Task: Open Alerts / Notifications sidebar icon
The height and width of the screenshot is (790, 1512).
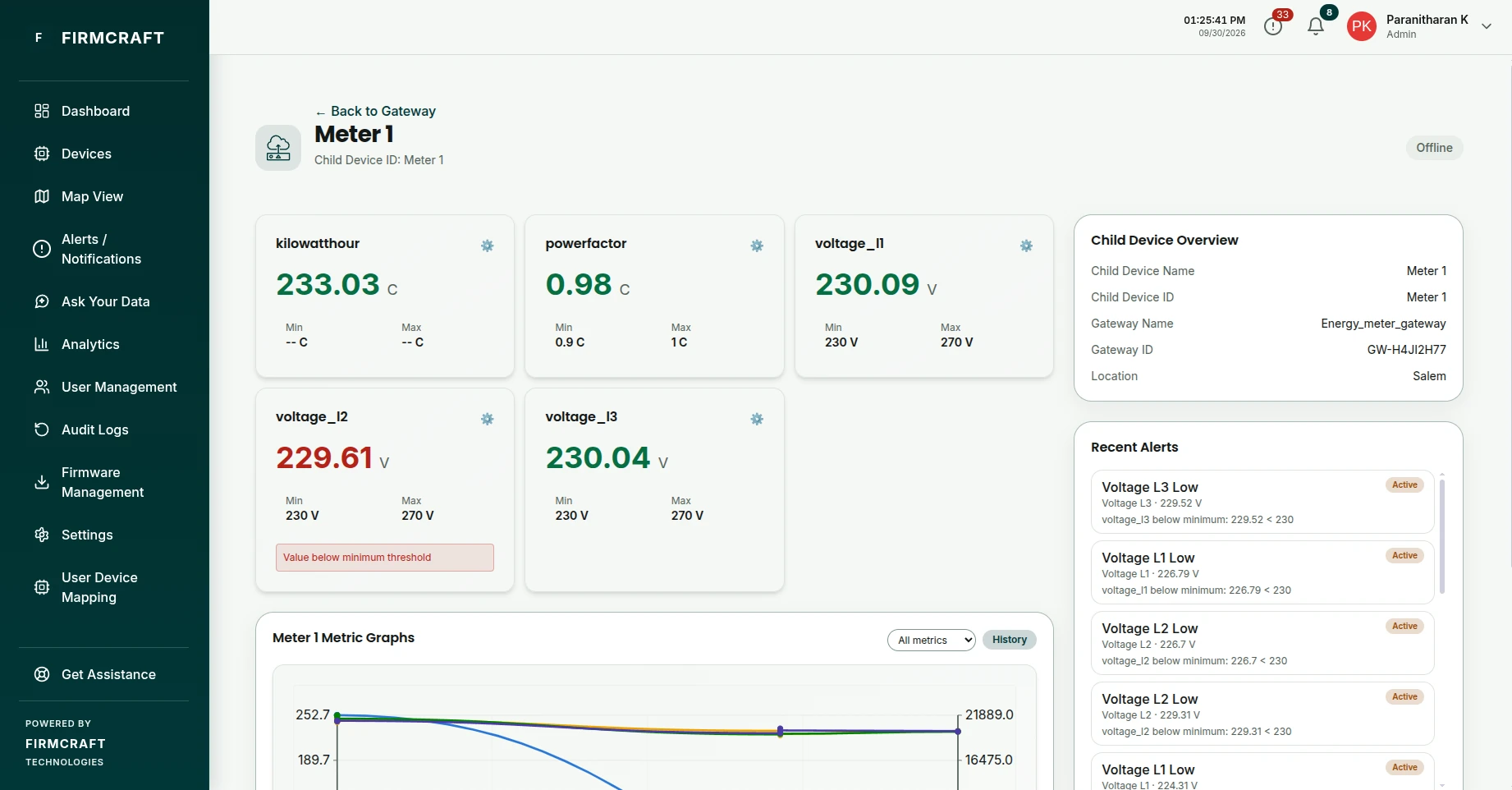Action: coord(42,249)
